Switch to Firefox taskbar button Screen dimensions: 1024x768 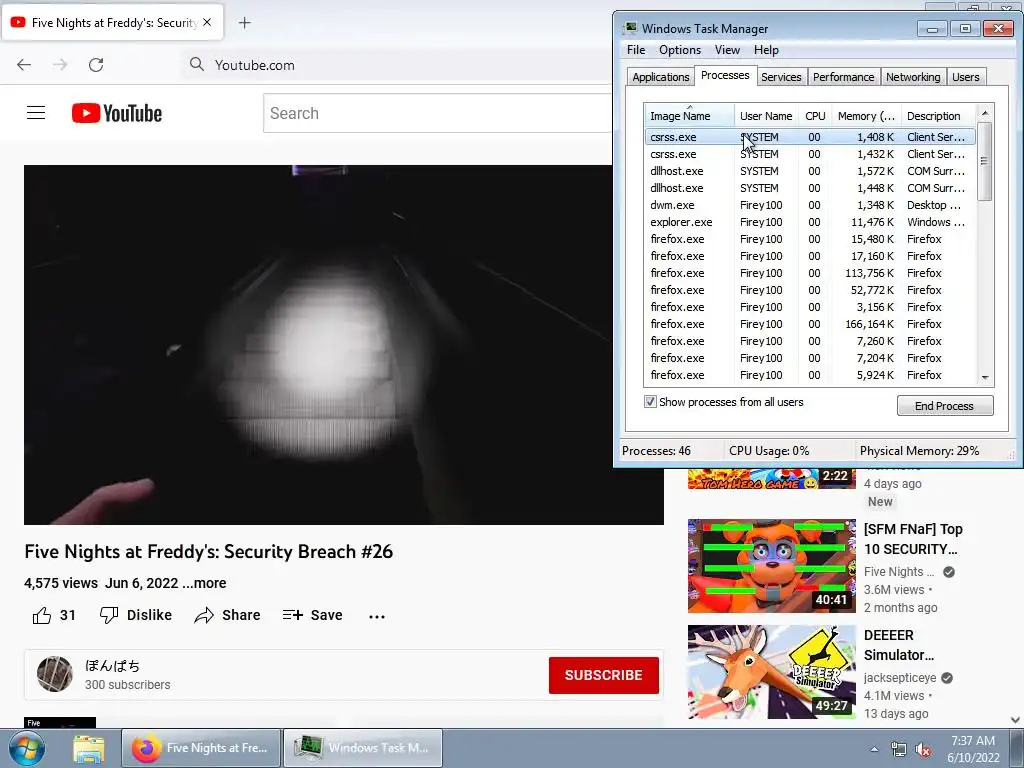[201, 748]
